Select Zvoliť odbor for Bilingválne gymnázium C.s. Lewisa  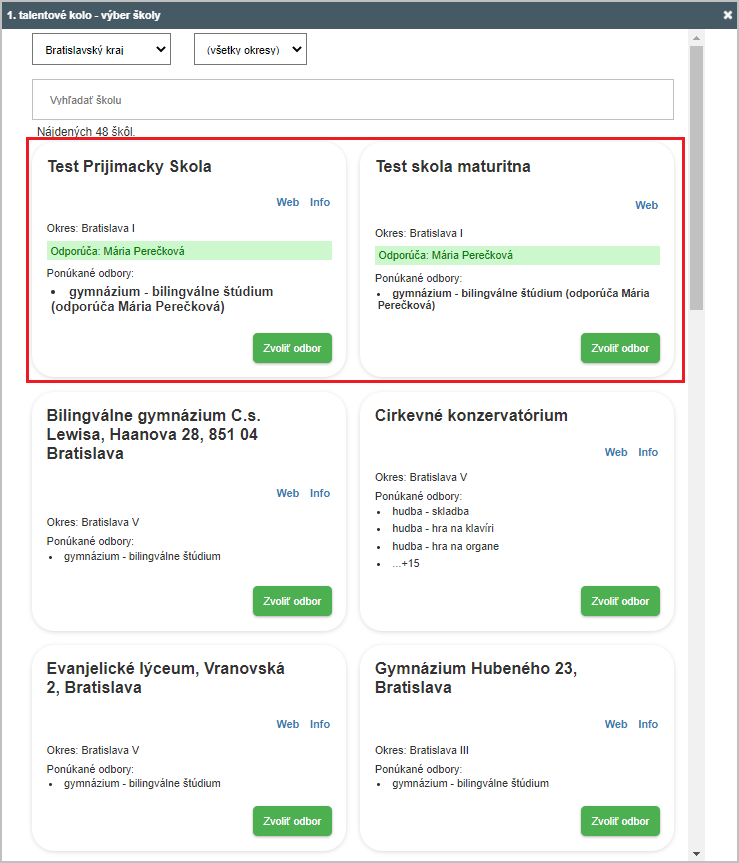click(292, 601)
